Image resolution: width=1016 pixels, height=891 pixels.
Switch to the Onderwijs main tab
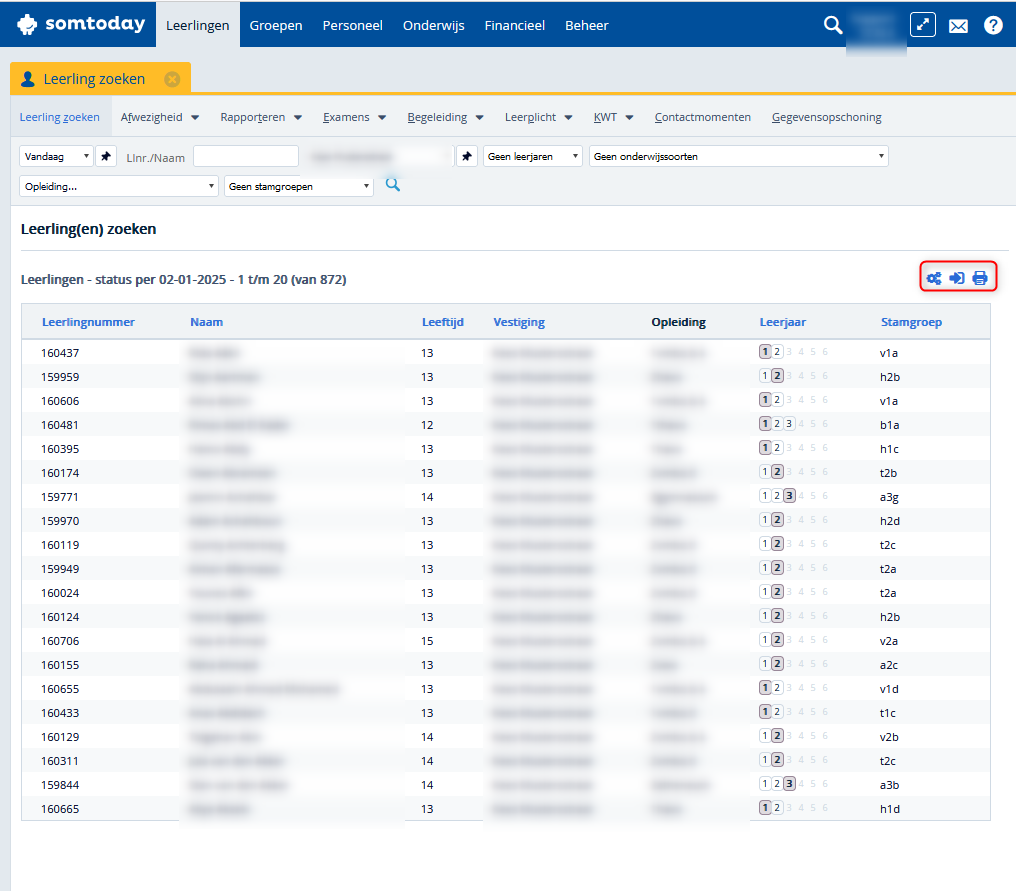tap(433, 25)
